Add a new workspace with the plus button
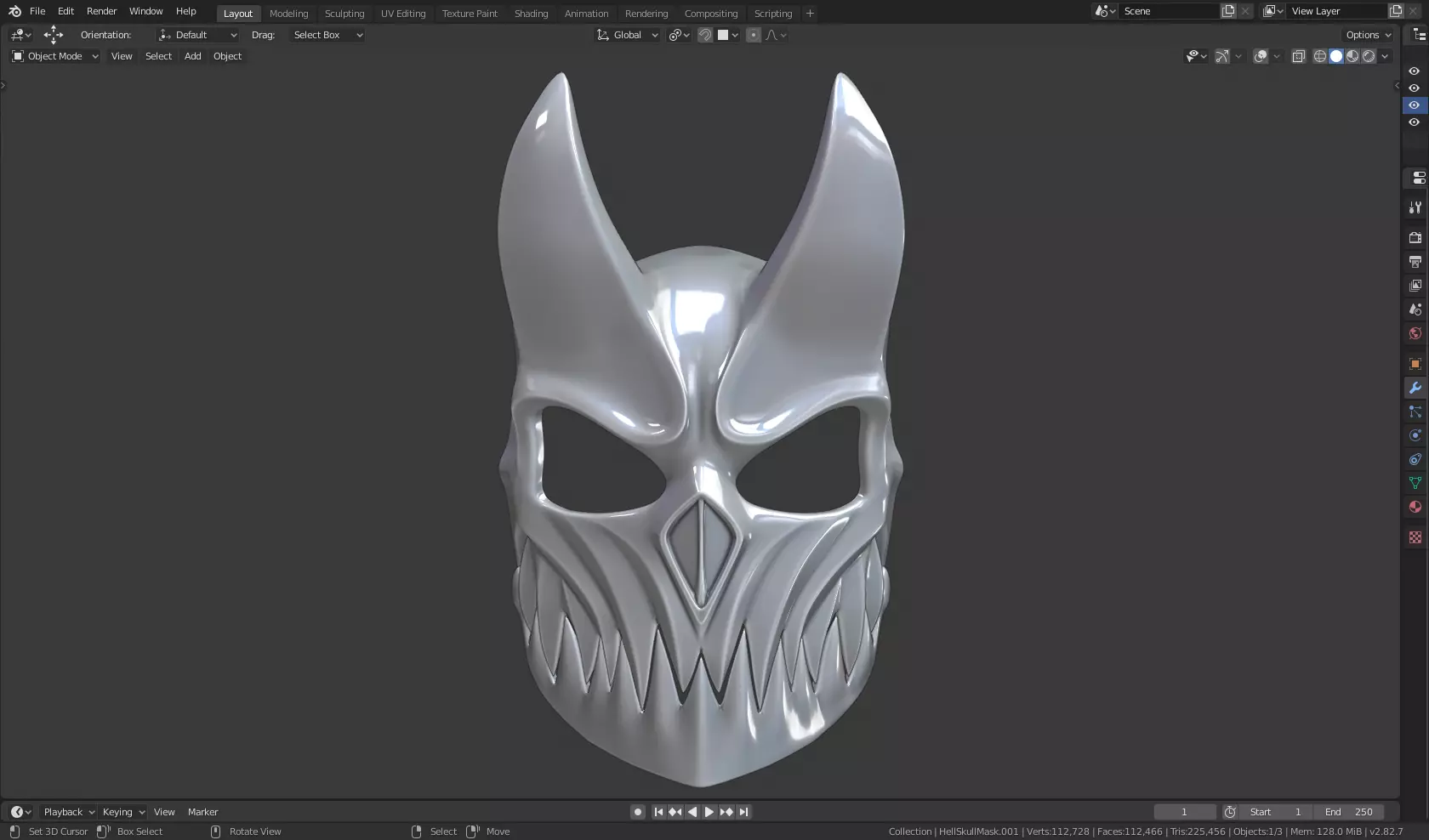Viewport: 1429px width, 840px height. tap(810, 14)
